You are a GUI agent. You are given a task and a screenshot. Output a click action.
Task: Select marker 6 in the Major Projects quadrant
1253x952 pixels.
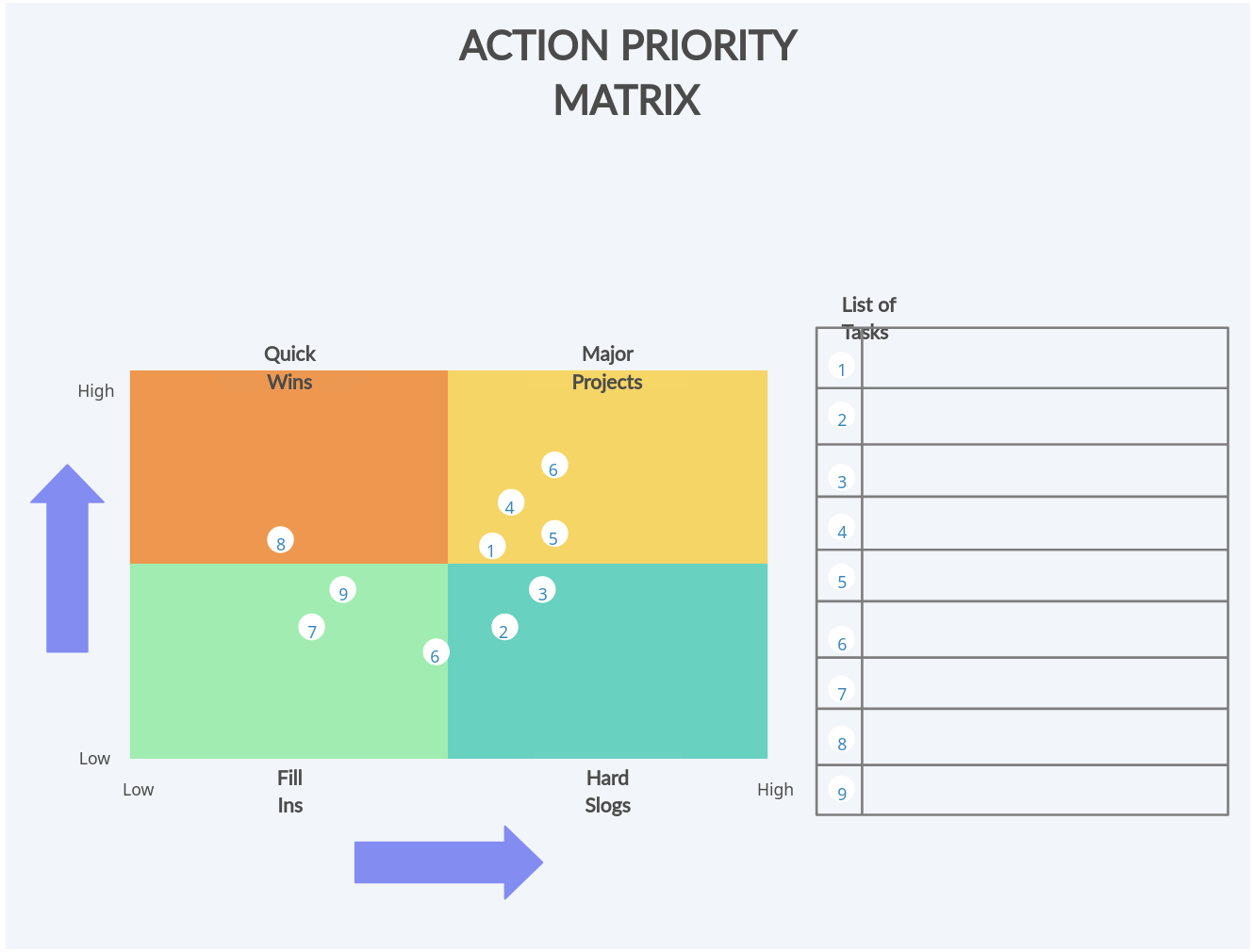554,467
